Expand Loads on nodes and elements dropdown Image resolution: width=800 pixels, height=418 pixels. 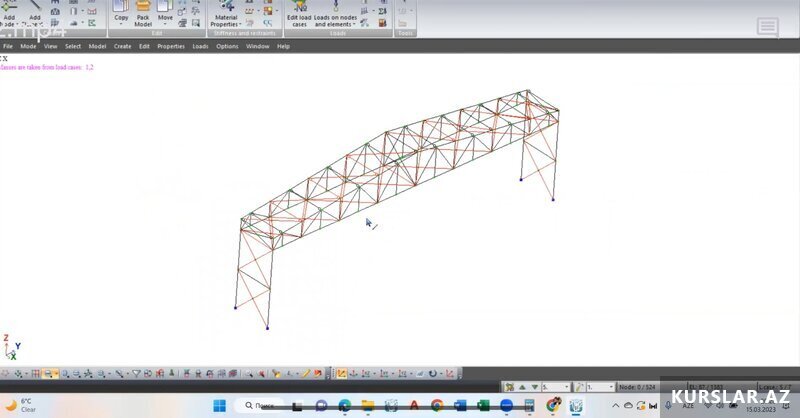tap(354, 24)
